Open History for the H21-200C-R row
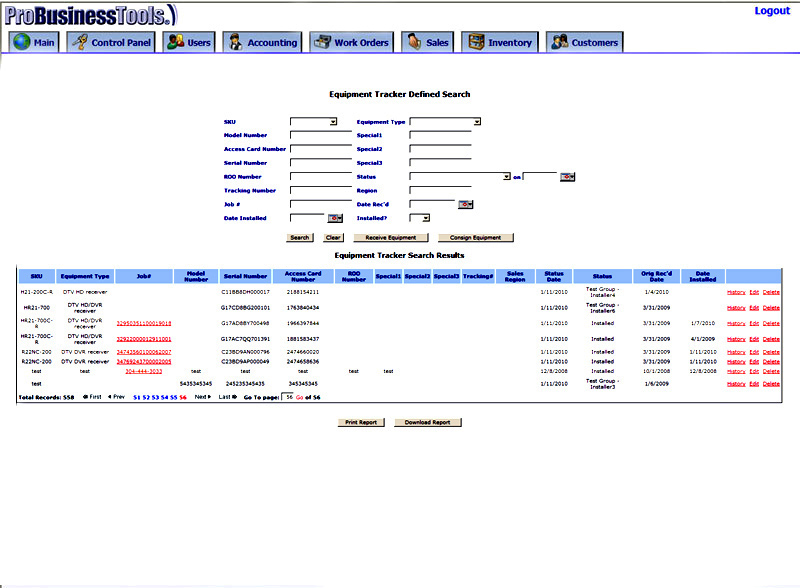Screen dimensions: 800x588 736,292
